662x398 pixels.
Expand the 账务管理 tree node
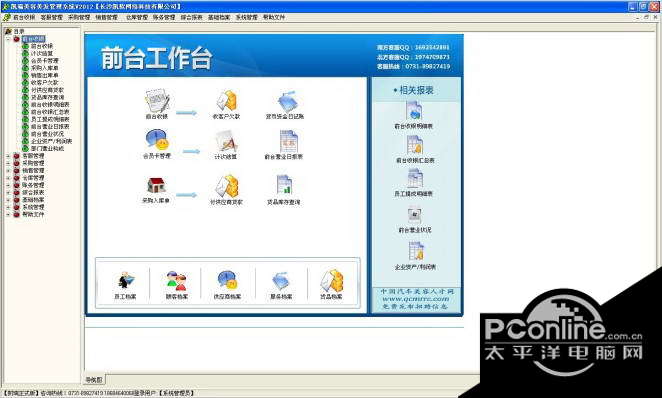click(x=8, y=185)
